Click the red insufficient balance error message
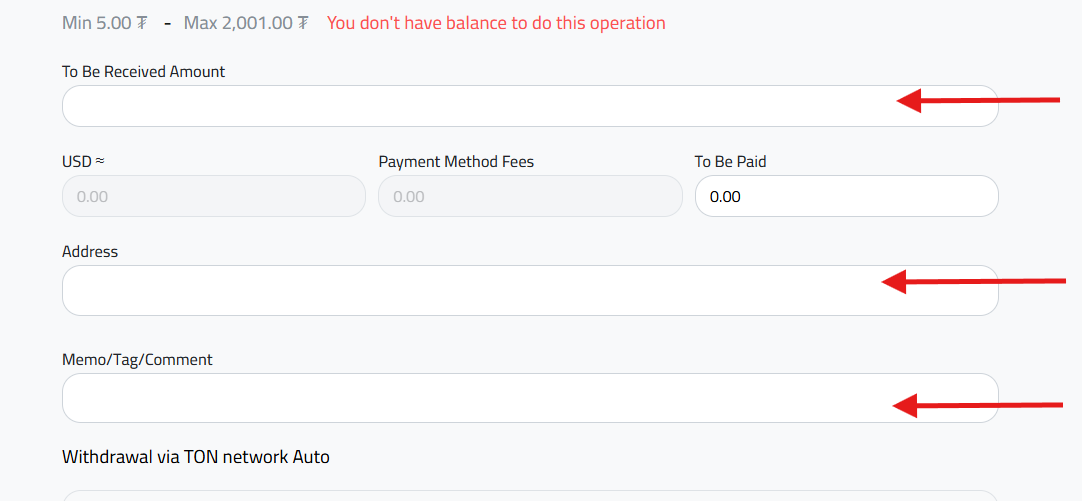This screenshot has width=1082, height=501. 495,23
